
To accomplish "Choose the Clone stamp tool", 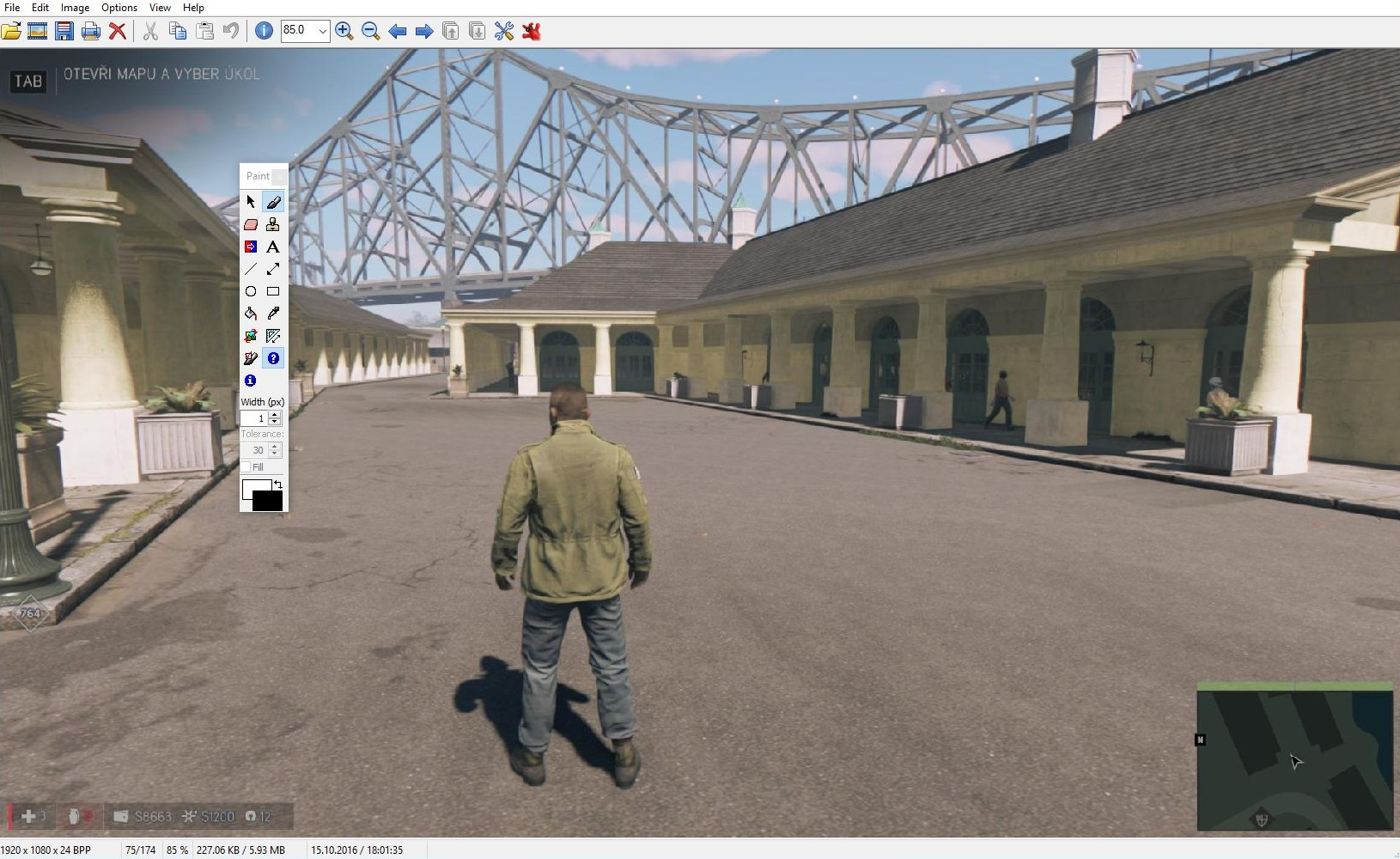I will (273, 224).
